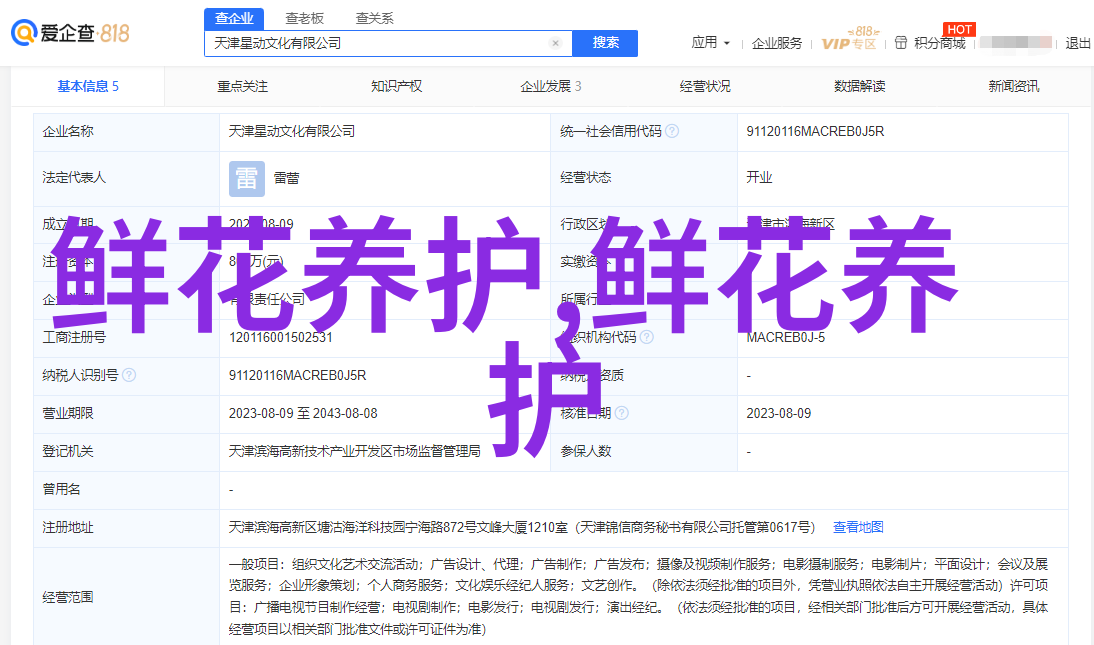This screenshot has width=1094, height=645.
Task: Click the help icon beside 核准日期
Action: pos(622,413)
